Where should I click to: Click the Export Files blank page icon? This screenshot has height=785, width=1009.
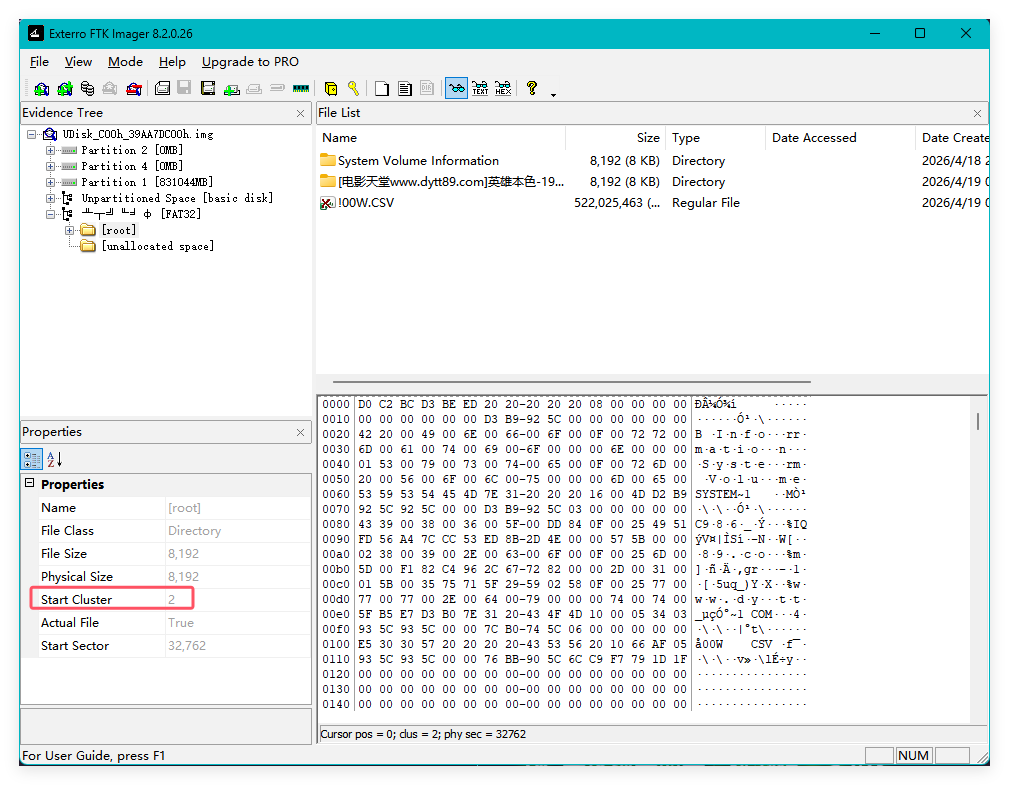[x=382, y=89]
